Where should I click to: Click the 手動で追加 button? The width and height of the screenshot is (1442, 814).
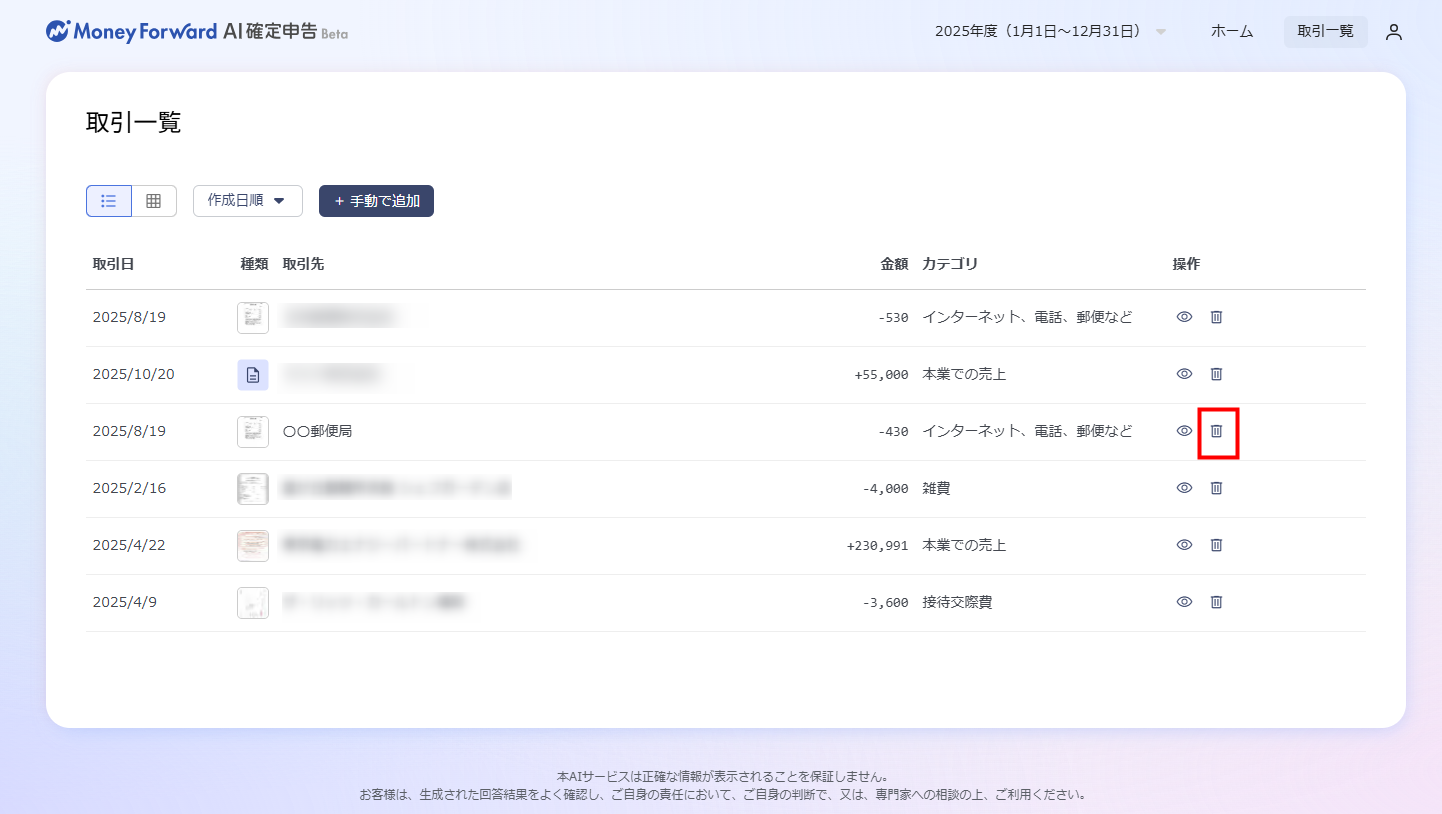376,201
